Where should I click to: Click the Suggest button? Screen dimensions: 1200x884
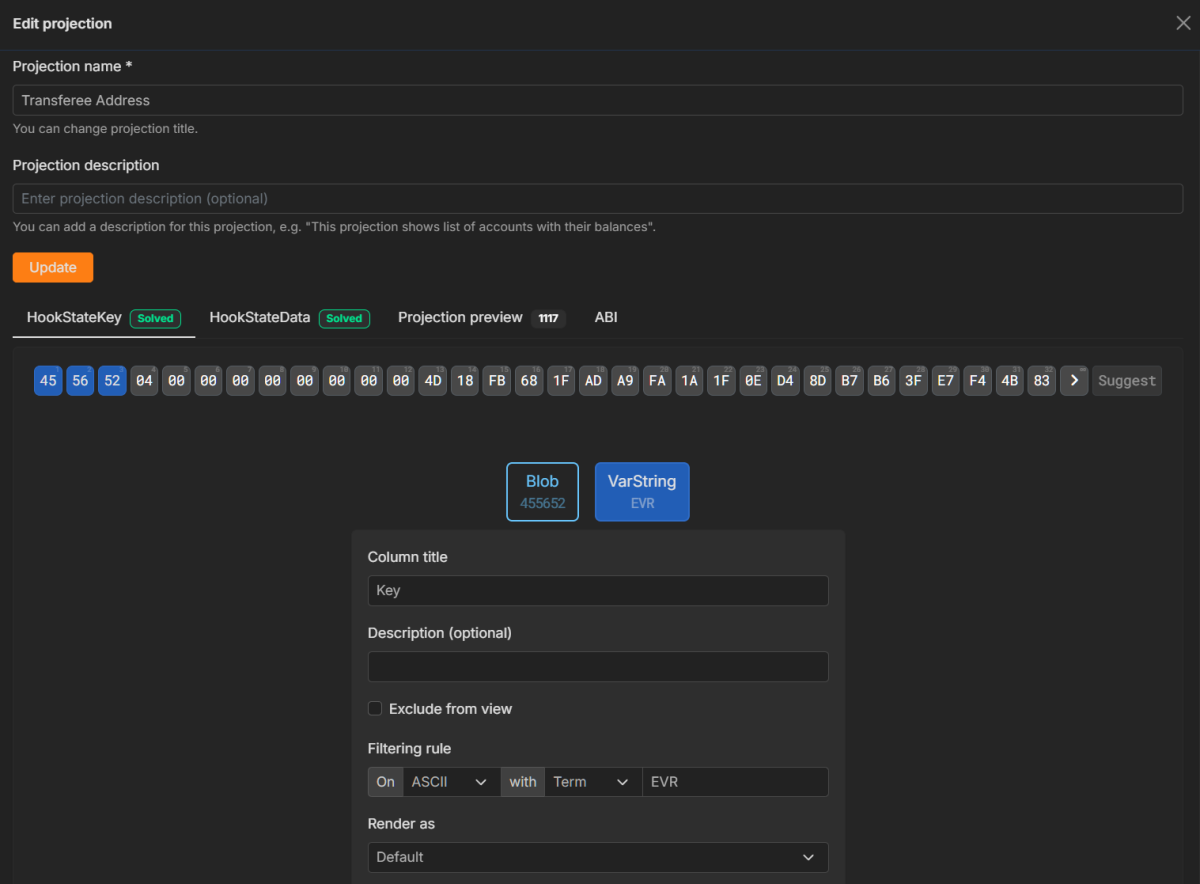pos(1126,380)
